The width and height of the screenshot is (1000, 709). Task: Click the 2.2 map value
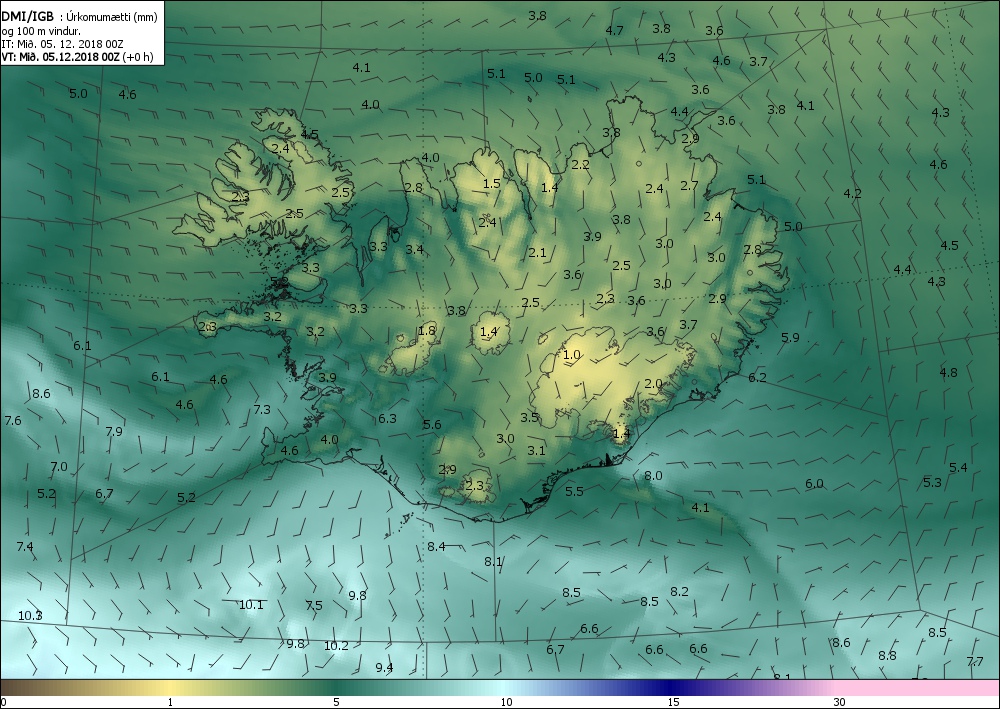pos(580,164)
